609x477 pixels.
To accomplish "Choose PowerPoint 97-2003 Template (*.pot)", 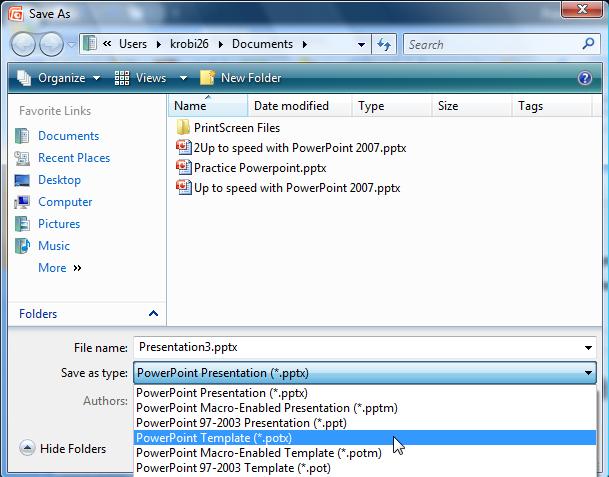I will point(365,468).
